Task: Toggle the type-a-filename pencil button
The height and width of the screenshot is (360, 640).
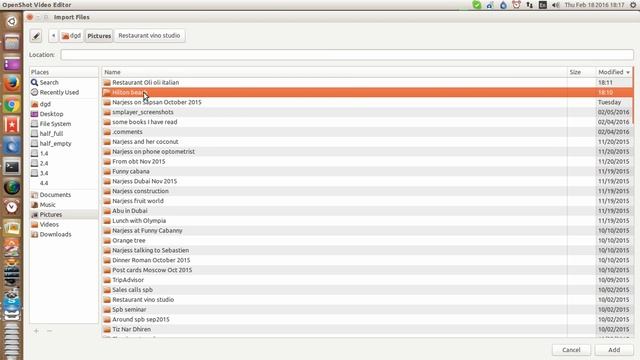Action: click(36, 36)
